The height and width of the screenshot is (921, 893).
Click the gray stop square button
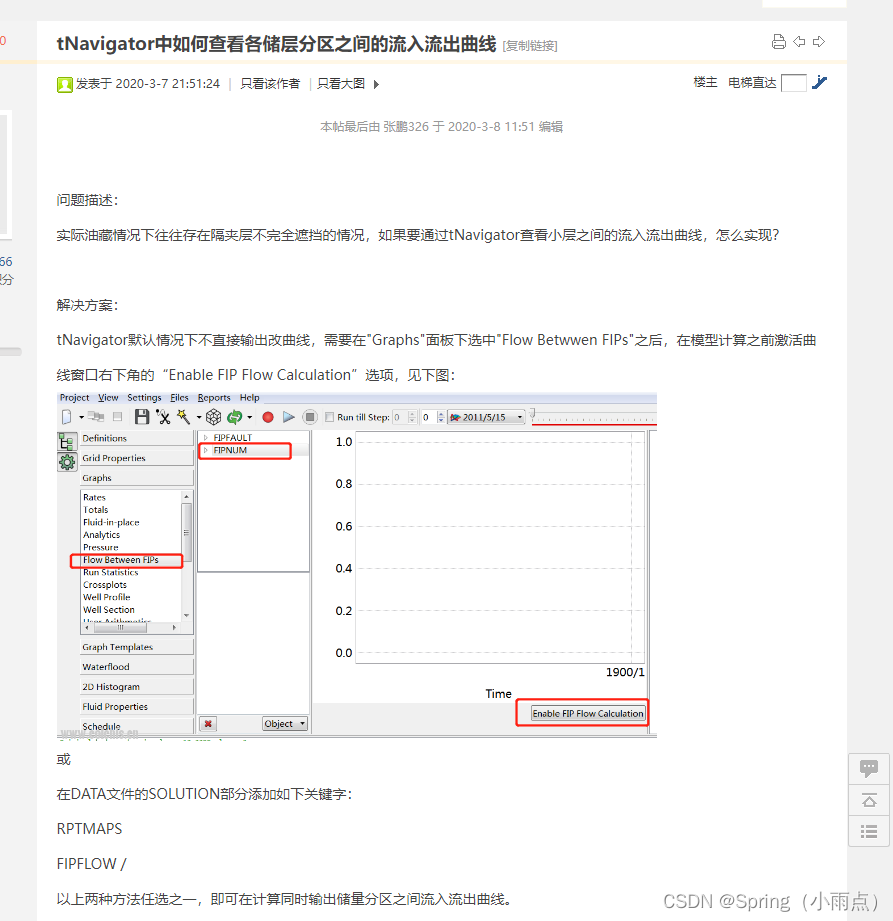[x=310, y=417]
